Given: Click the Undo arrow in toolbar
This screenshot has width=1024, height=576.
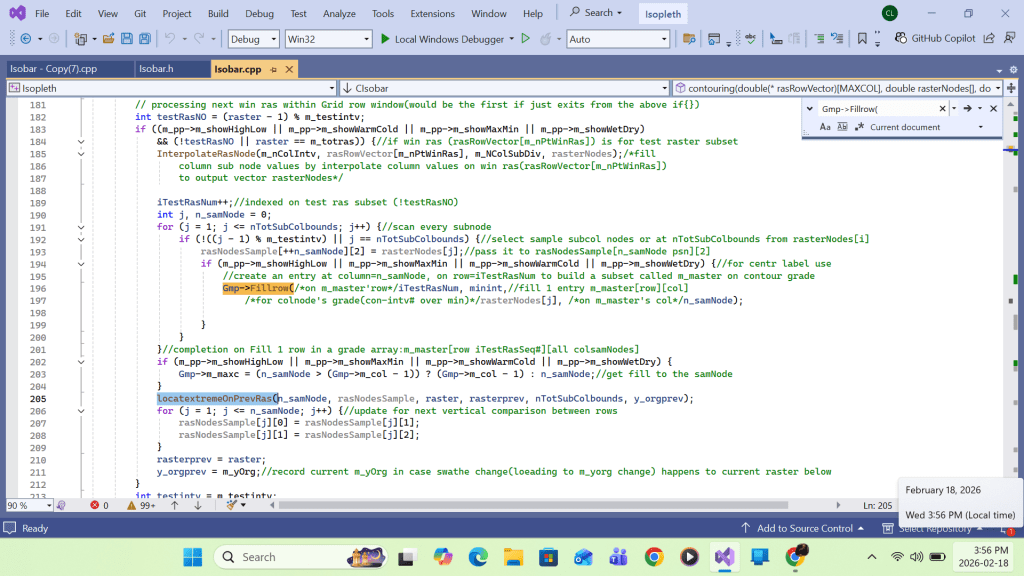Looking at the screenshot, I should tap(170, 39).
